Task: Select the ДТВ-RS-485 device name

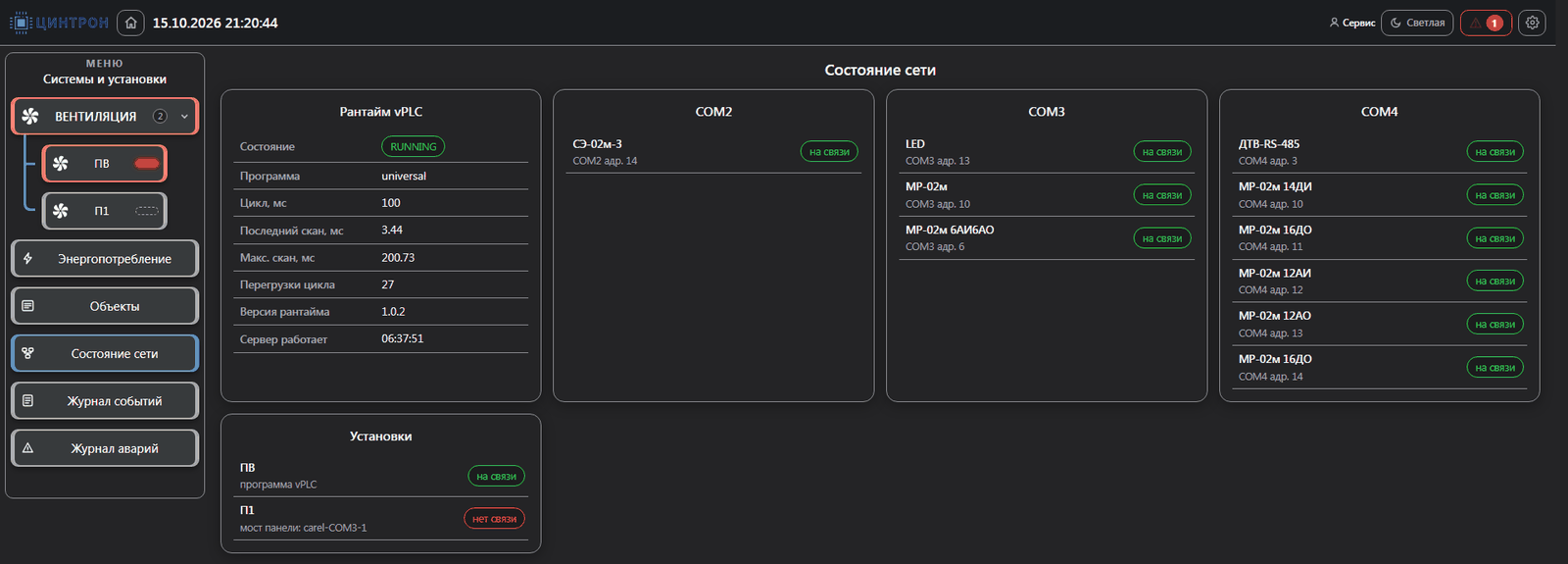Action: point(1269,144)
